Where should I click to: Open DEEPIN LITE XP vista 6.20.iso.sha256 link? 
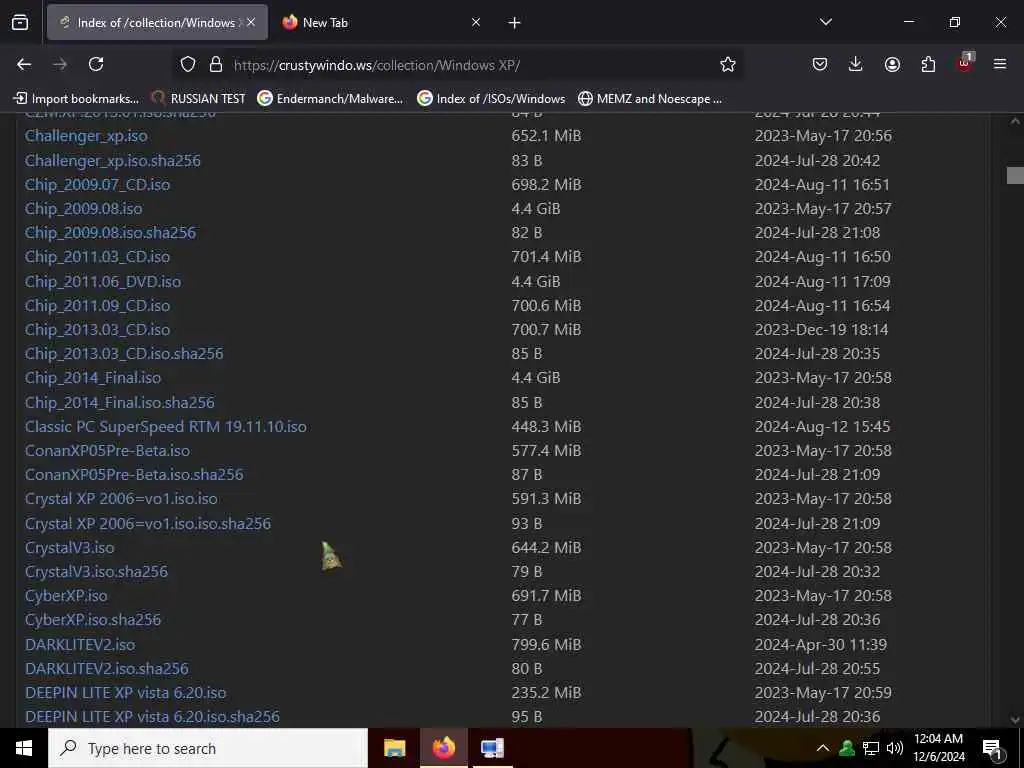(x=153, y=717)
